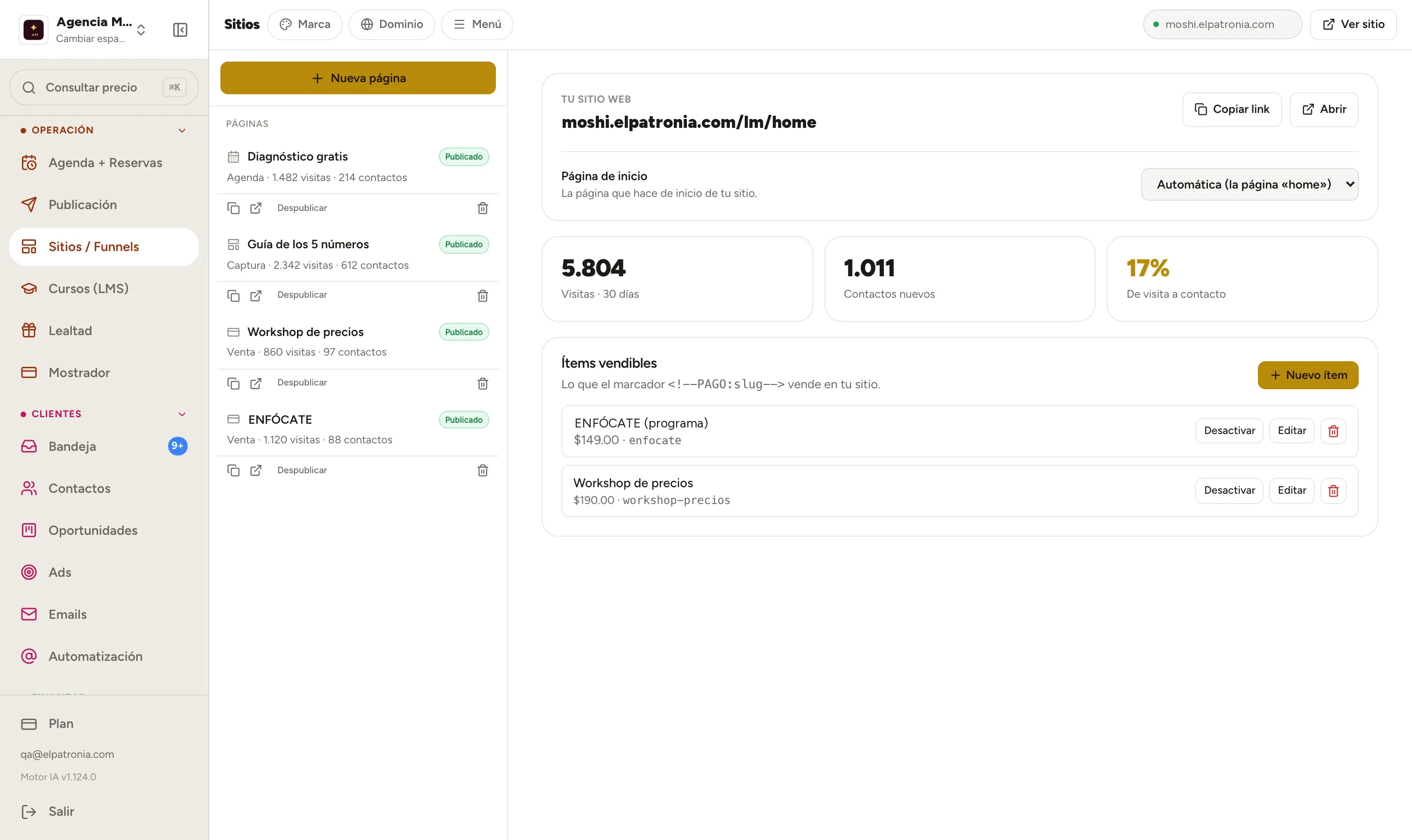Open the Página de inicio dropdown
Viewport: 1412px width, 840px height.
1250,184
